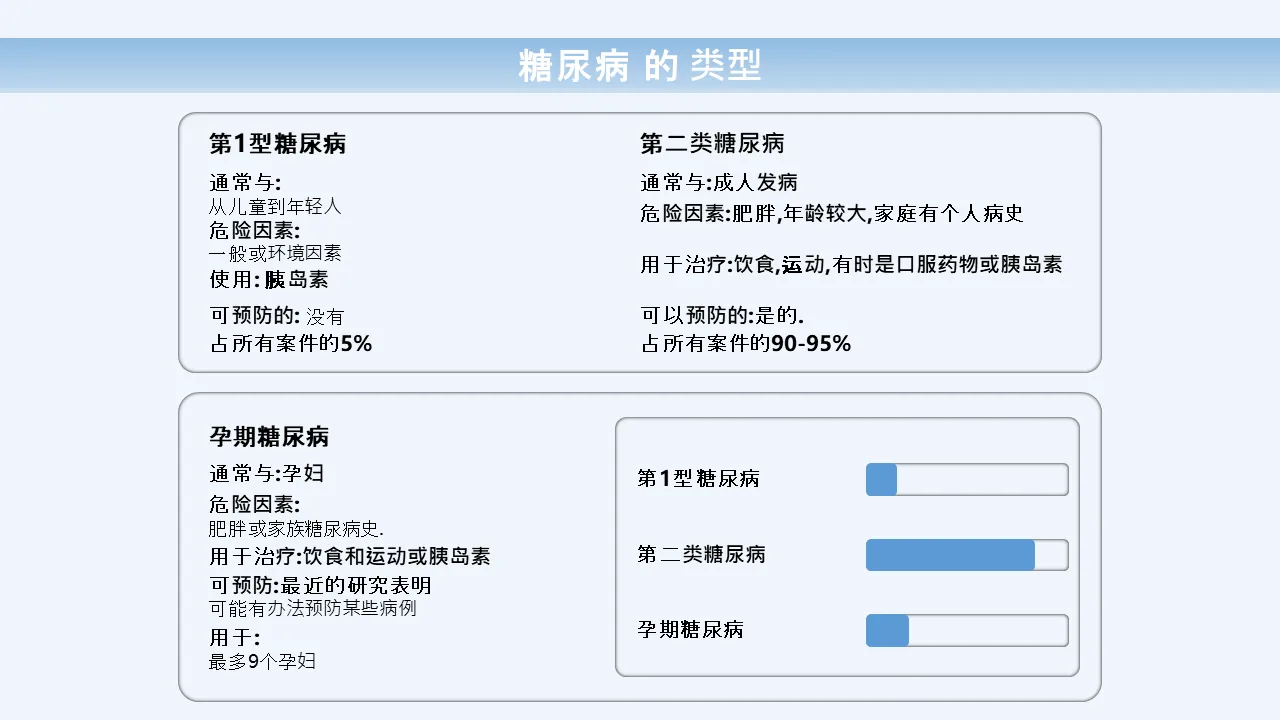Image resolution: width=1280 pixels, height=720 pixels.
Task: Click the line 肥胖或家族糖尿病史.
Action: pyautogui.click(x=296, y=529)
